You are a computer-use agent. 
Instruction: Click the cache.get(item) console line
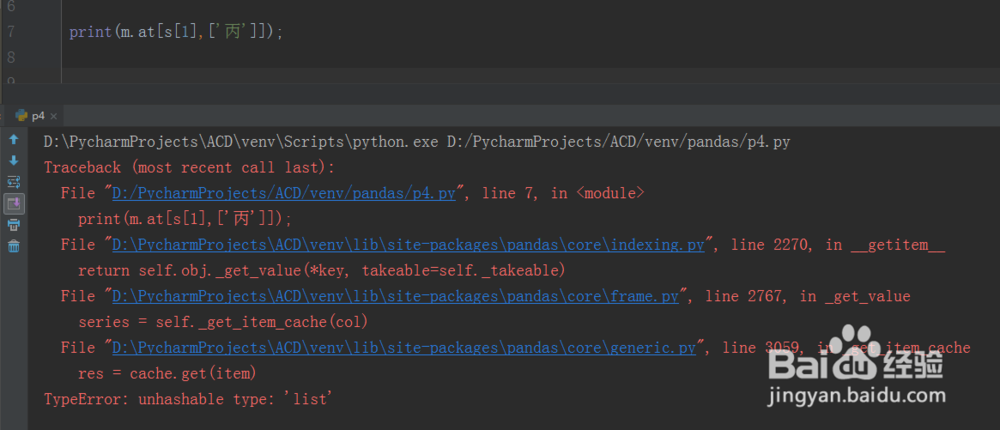167,373
